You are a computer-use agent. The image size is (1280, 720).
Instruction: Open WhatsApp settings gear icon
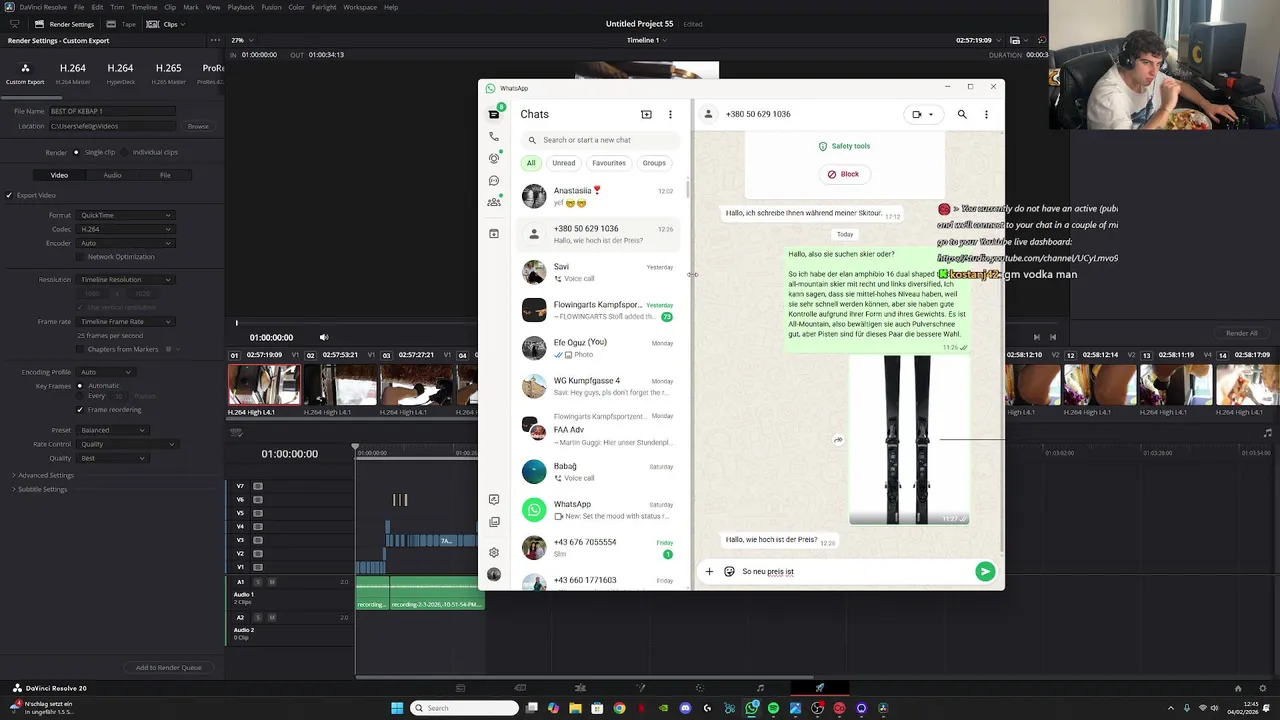[x=493, y=552]
